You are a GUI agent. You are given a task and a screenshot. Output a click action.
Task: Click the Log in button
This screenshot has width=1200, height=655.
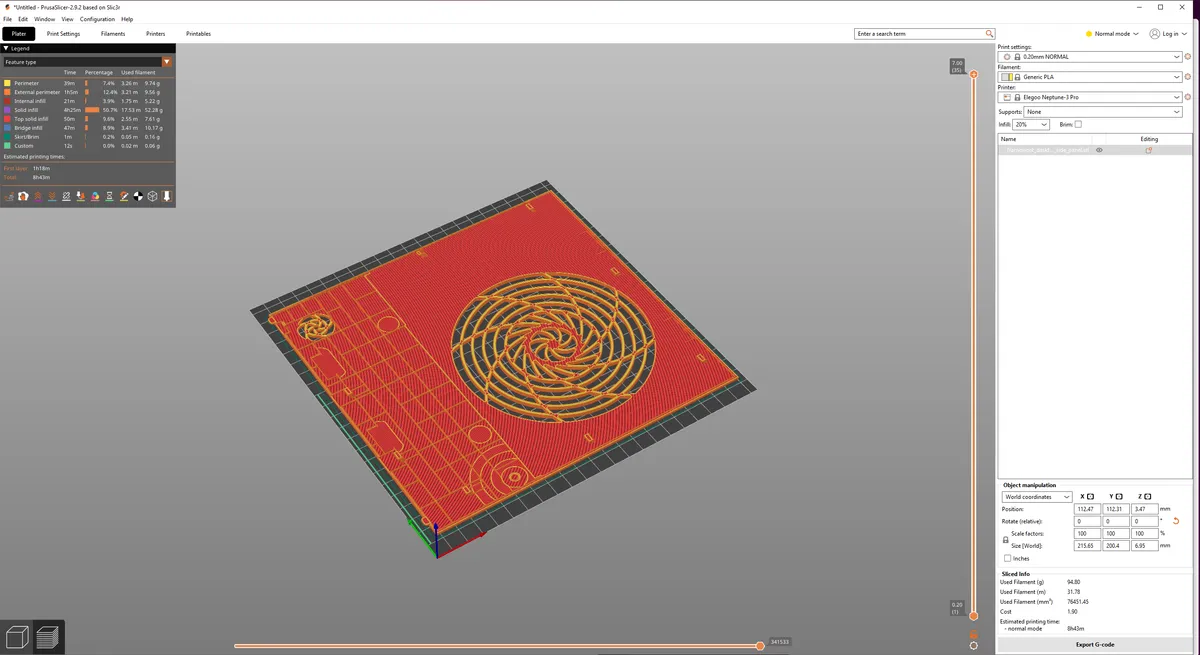(x=1165, y=34)
